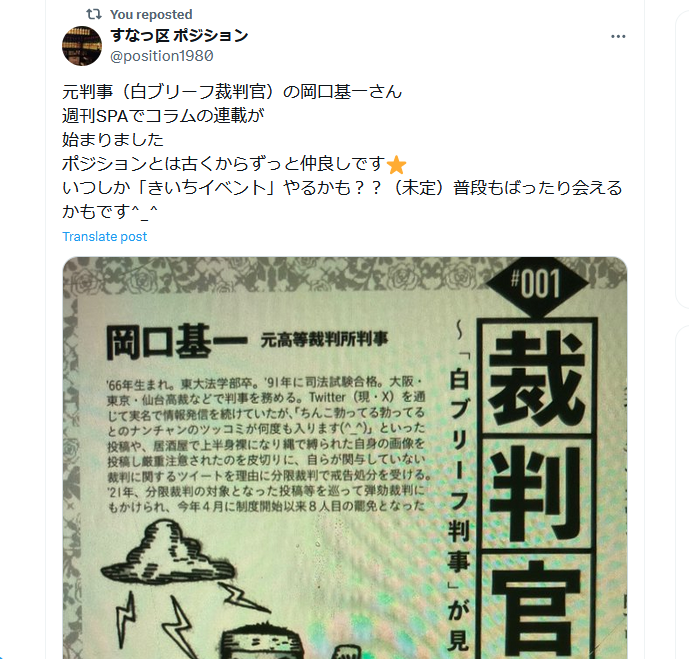Image resolution: width=689 pixels, height=659 pixels.
Task: Visit the @position1980 handle link
Action: 162,56
